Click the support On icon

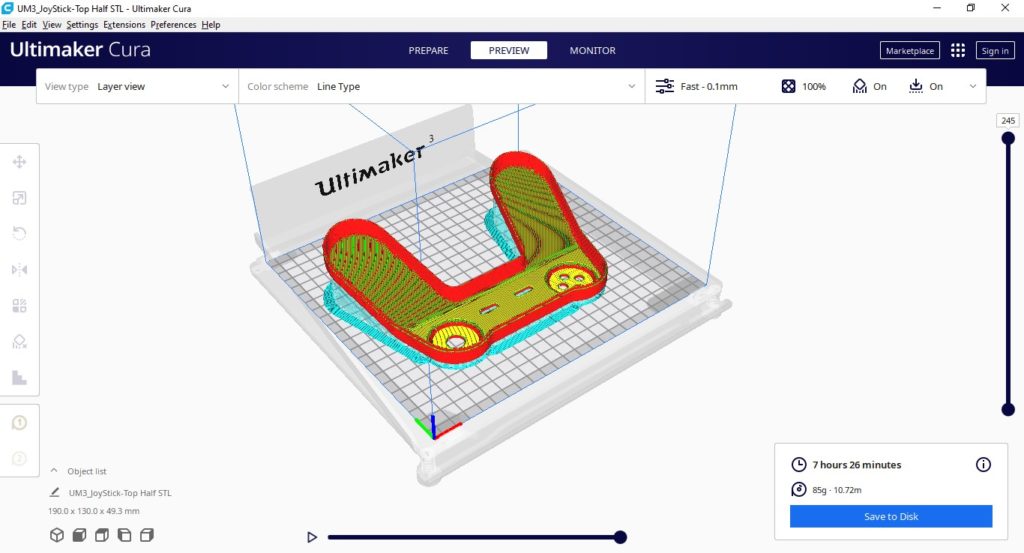[x=859, y=86]
